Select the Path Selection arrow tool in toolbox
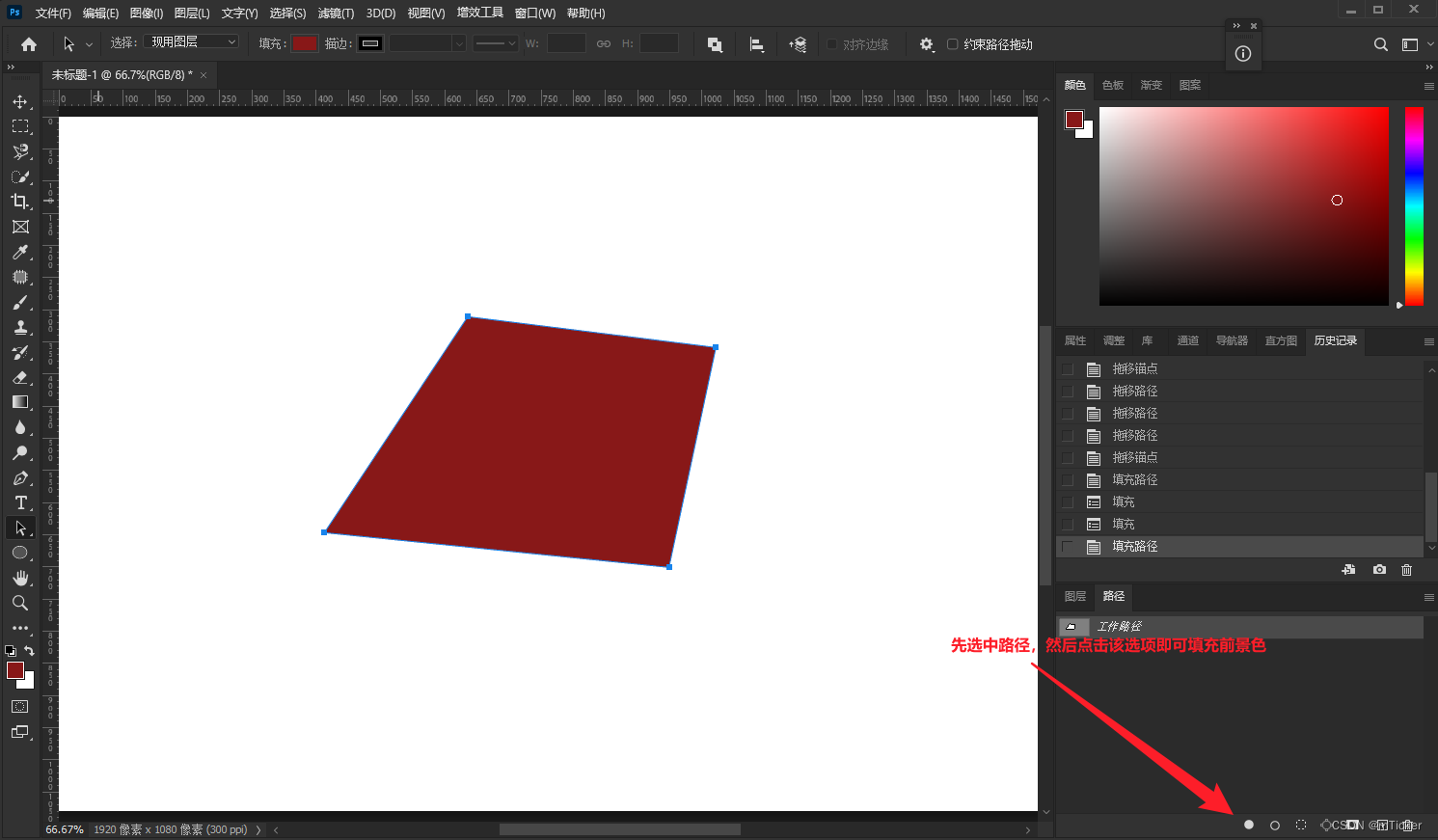Screen dimensions: 1438x840 click(x=20, y=528)
